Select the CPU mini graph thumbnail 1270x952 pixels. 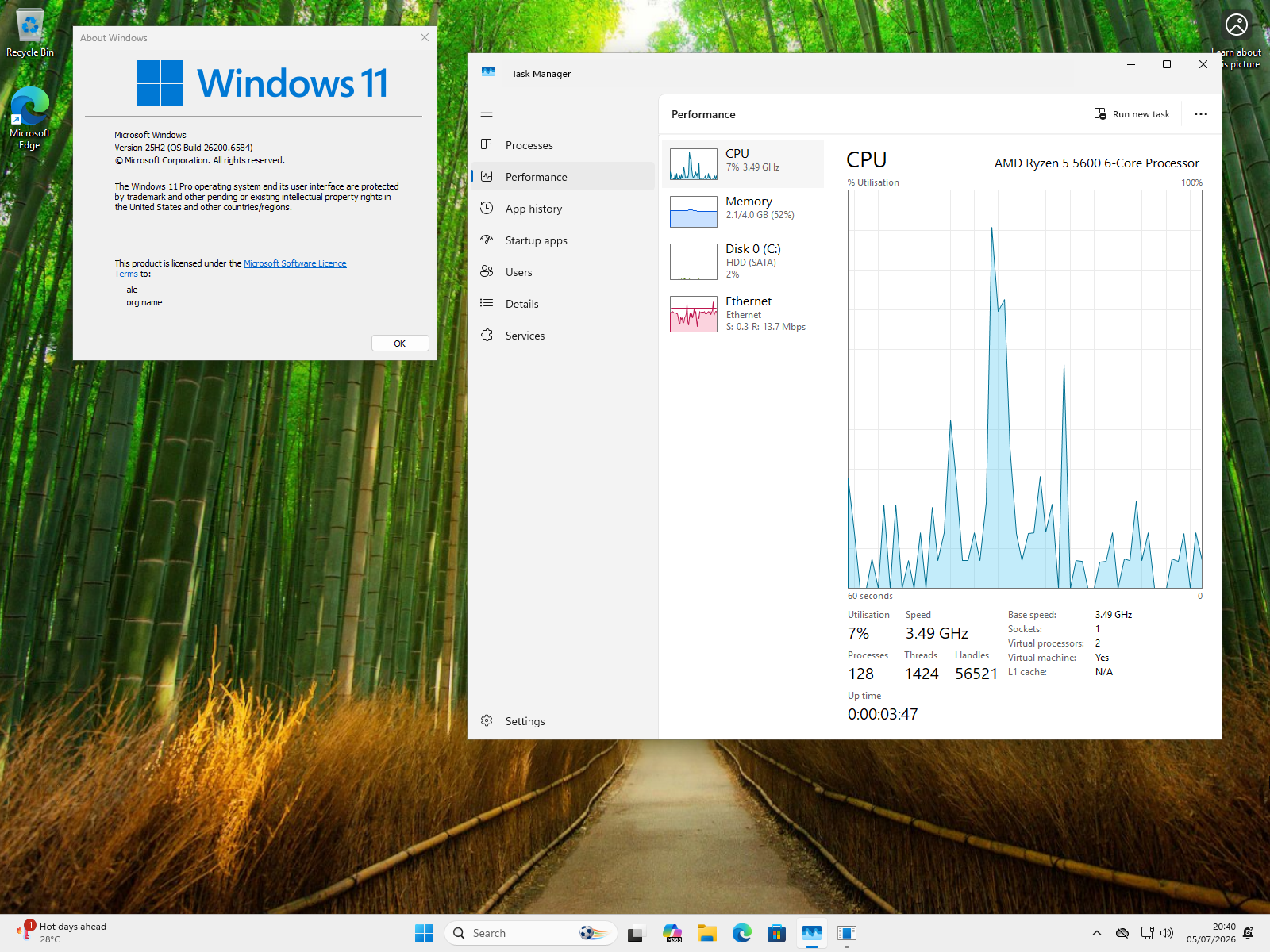coord(694,164)
